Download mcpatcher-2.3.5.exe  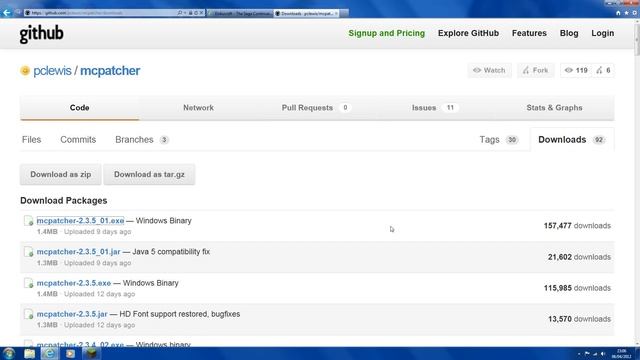coord(74,283)
